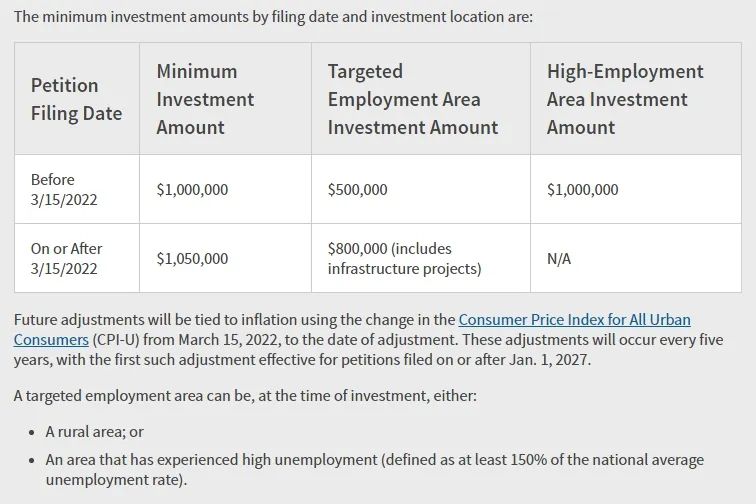Select the high unemployment bullet item text
Image resolution: width=756 pixels, height=504 pixels.
(375, 470)
